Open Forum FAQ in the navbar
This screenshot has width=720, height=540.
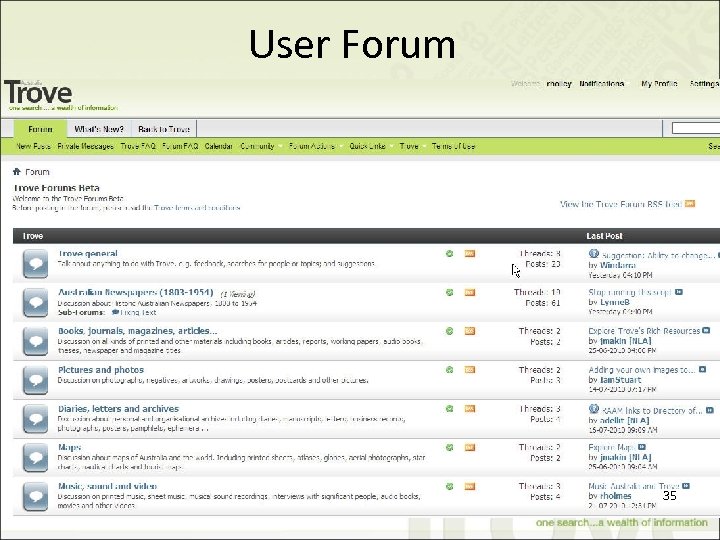[x=180, y=146]
